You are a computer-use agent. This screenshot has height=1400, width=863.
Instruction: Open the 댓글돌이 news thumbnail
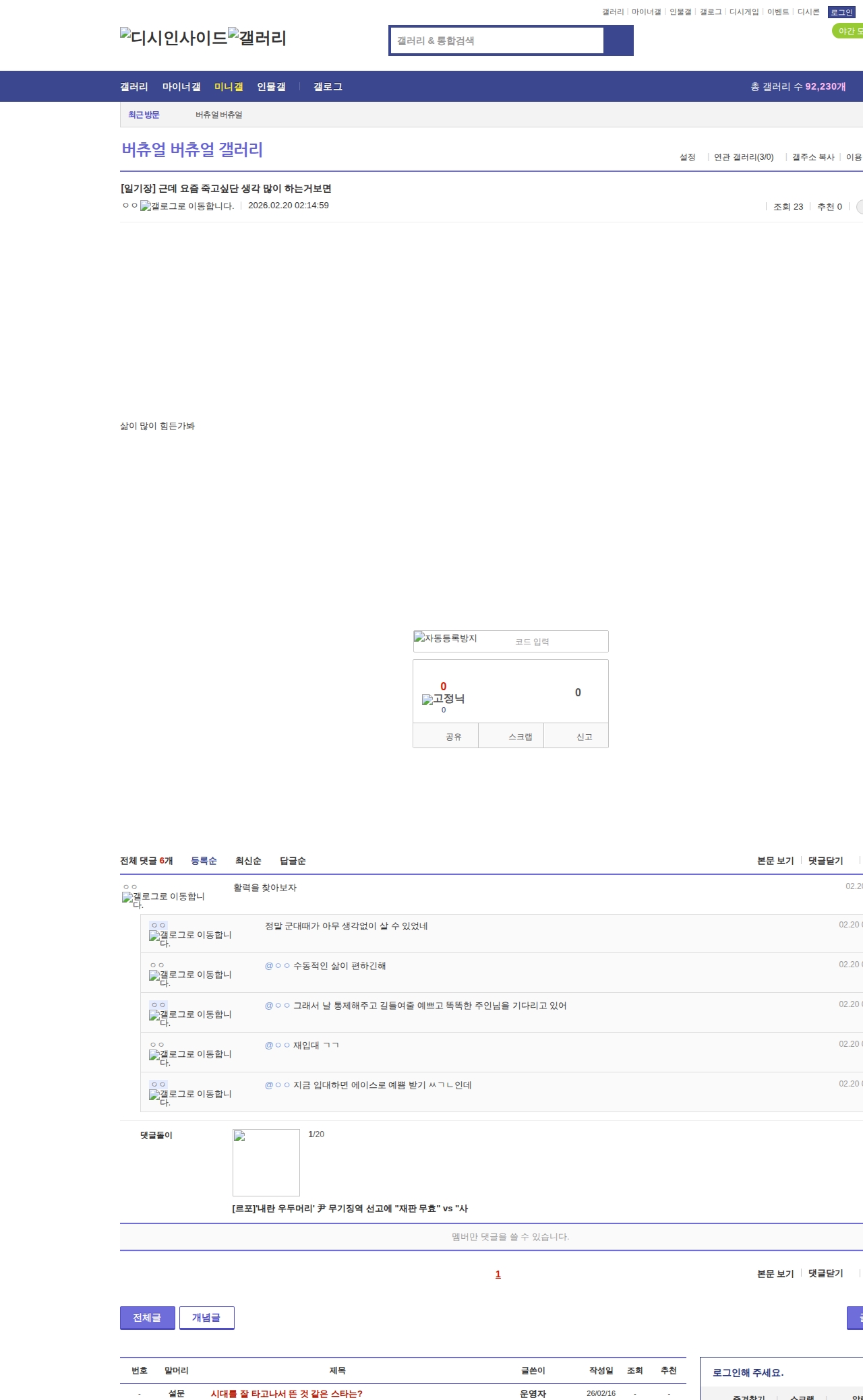(x=266, y=1162)
